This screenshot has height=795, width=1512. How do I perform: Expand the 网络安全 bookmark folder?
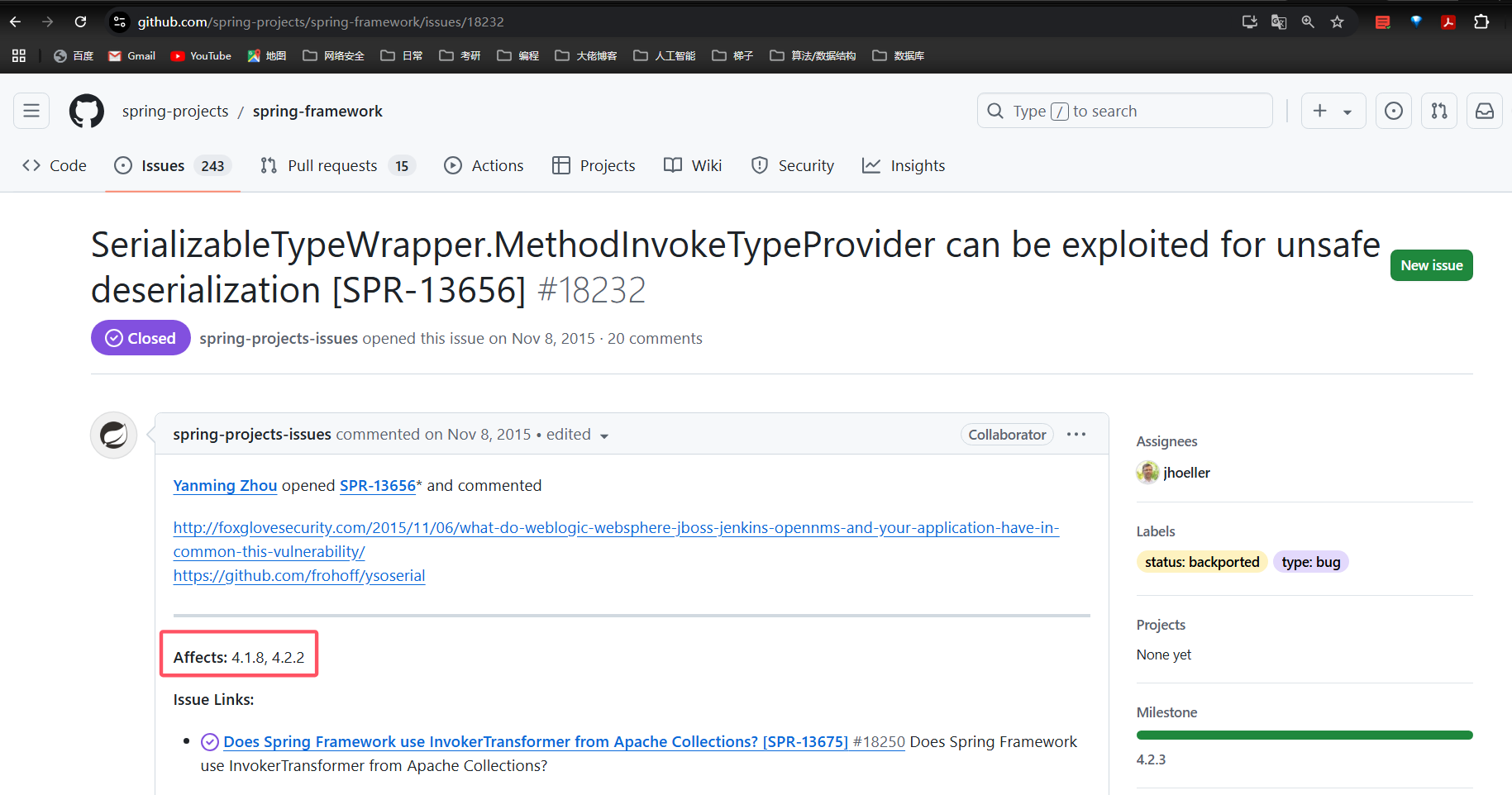click(334, 55)
